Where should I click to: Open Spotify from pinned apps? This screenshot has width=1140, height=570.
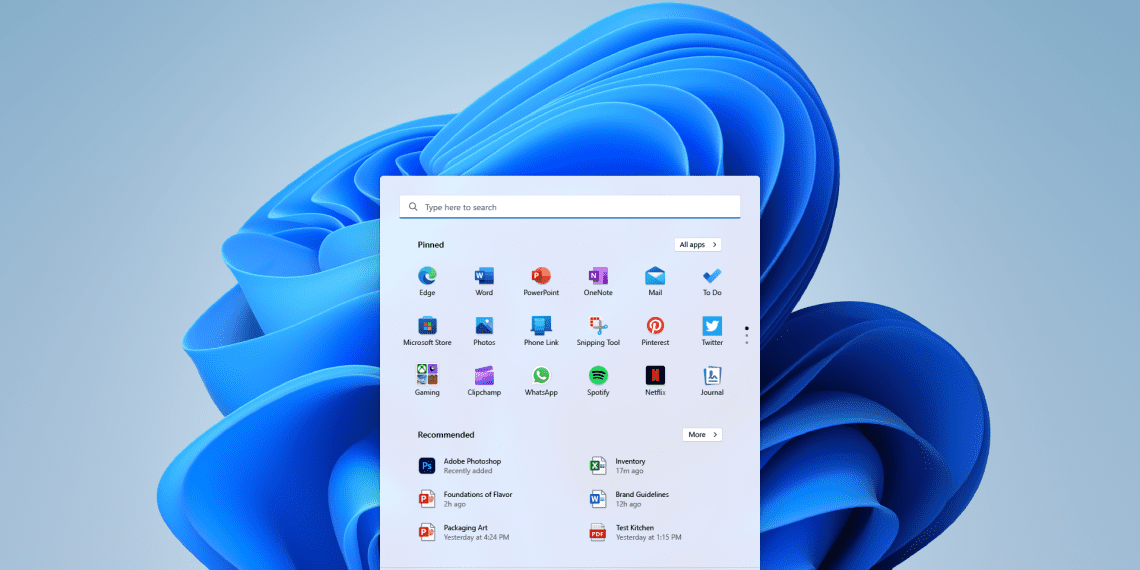[598, 376]
